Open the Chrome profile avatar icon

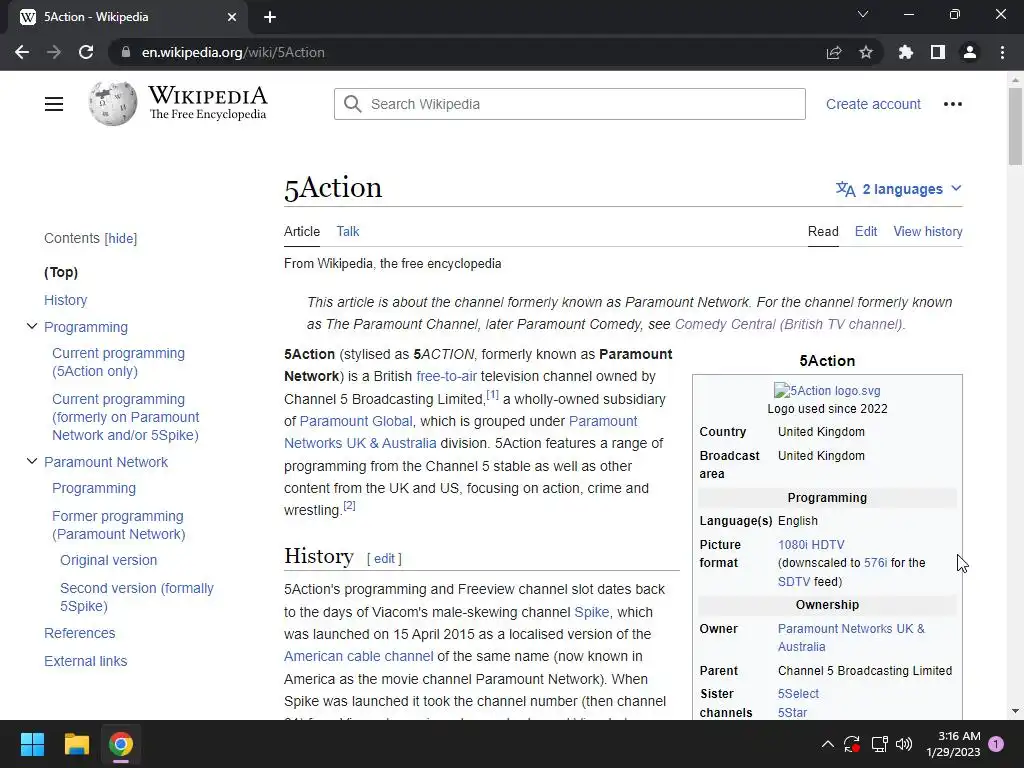pyautogui.click(x=970, y=52)
